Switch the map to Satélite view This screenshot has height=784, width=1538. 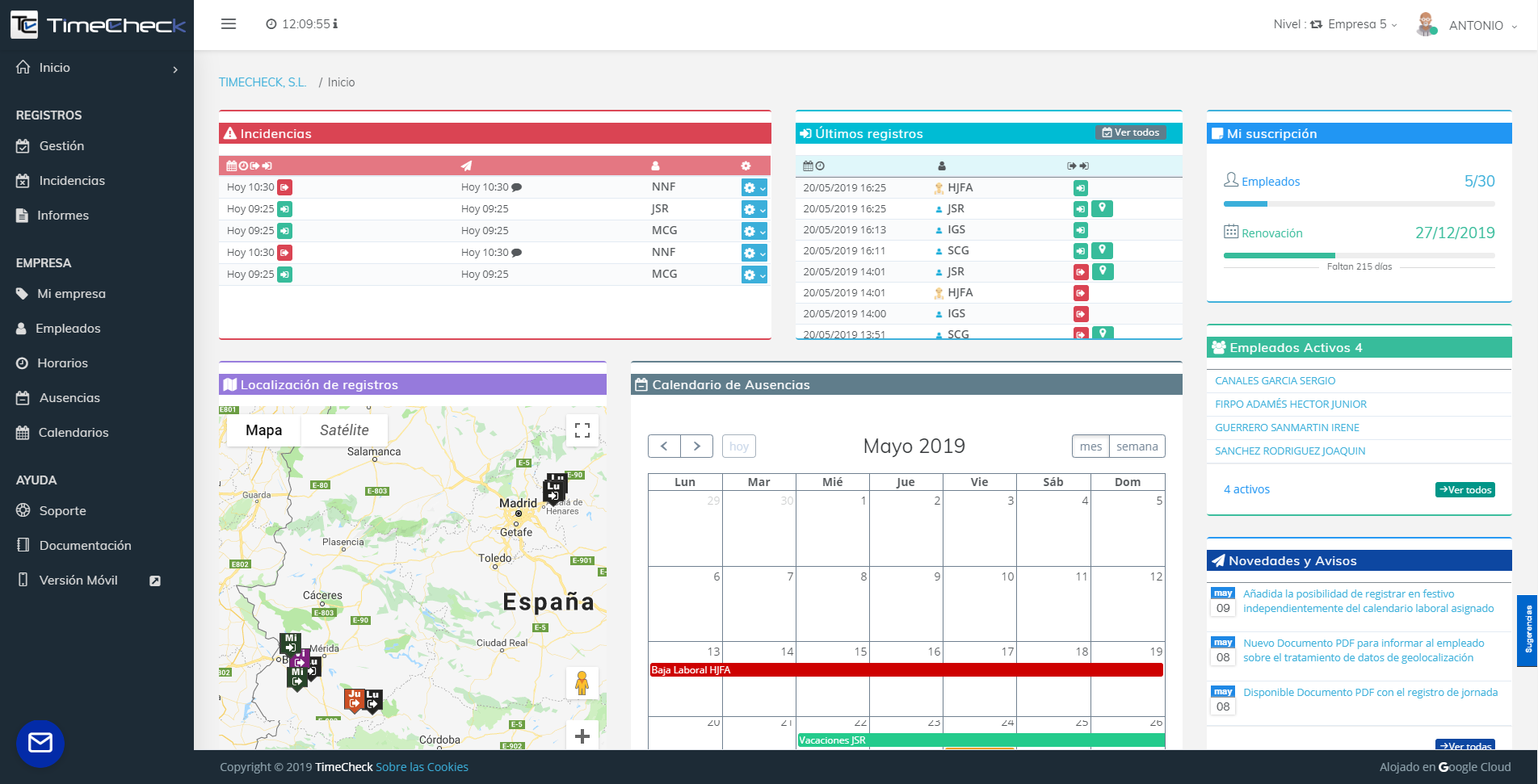tap(344, 430)
